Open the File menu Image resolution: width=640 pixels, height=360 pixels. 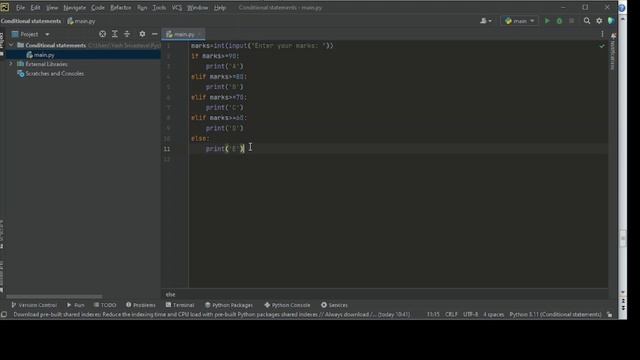click(x=20, y=8)
